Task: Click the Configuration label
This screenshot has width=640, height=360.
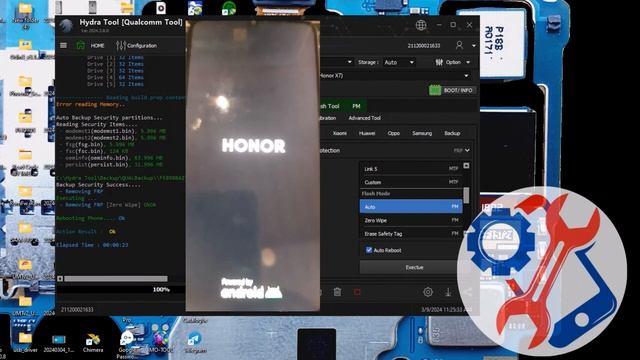Action: point(142,46)
